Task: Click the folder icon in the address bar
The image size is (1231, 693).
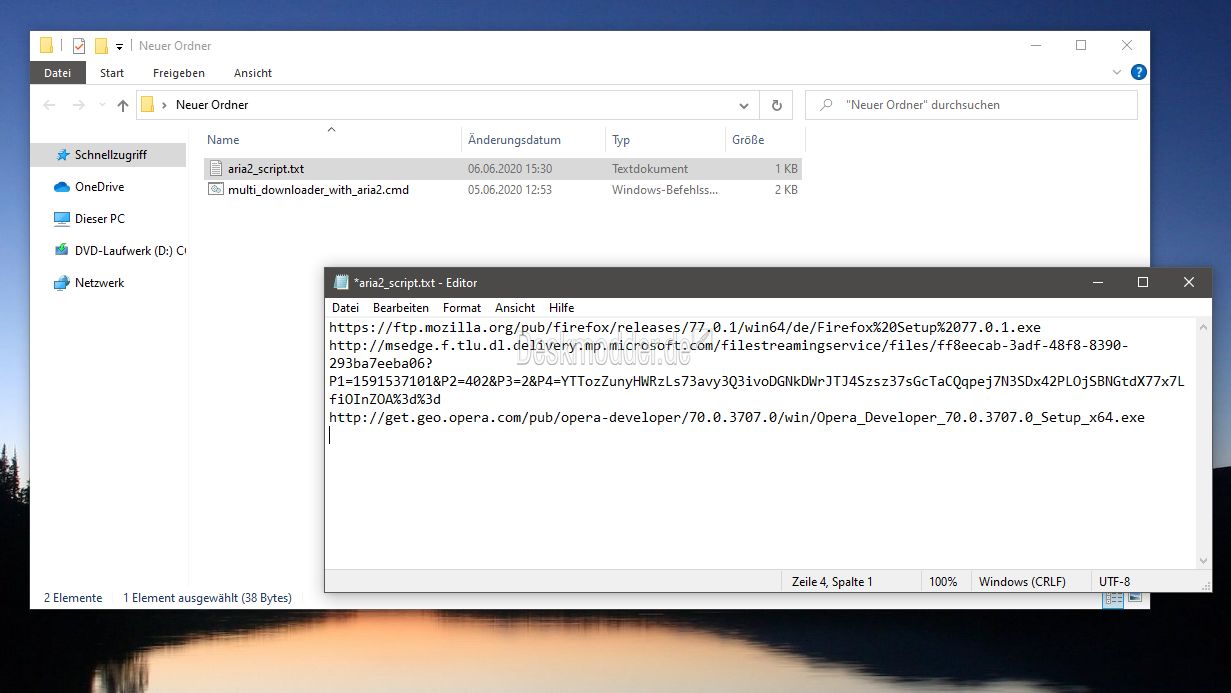Action: pos(147,104)
